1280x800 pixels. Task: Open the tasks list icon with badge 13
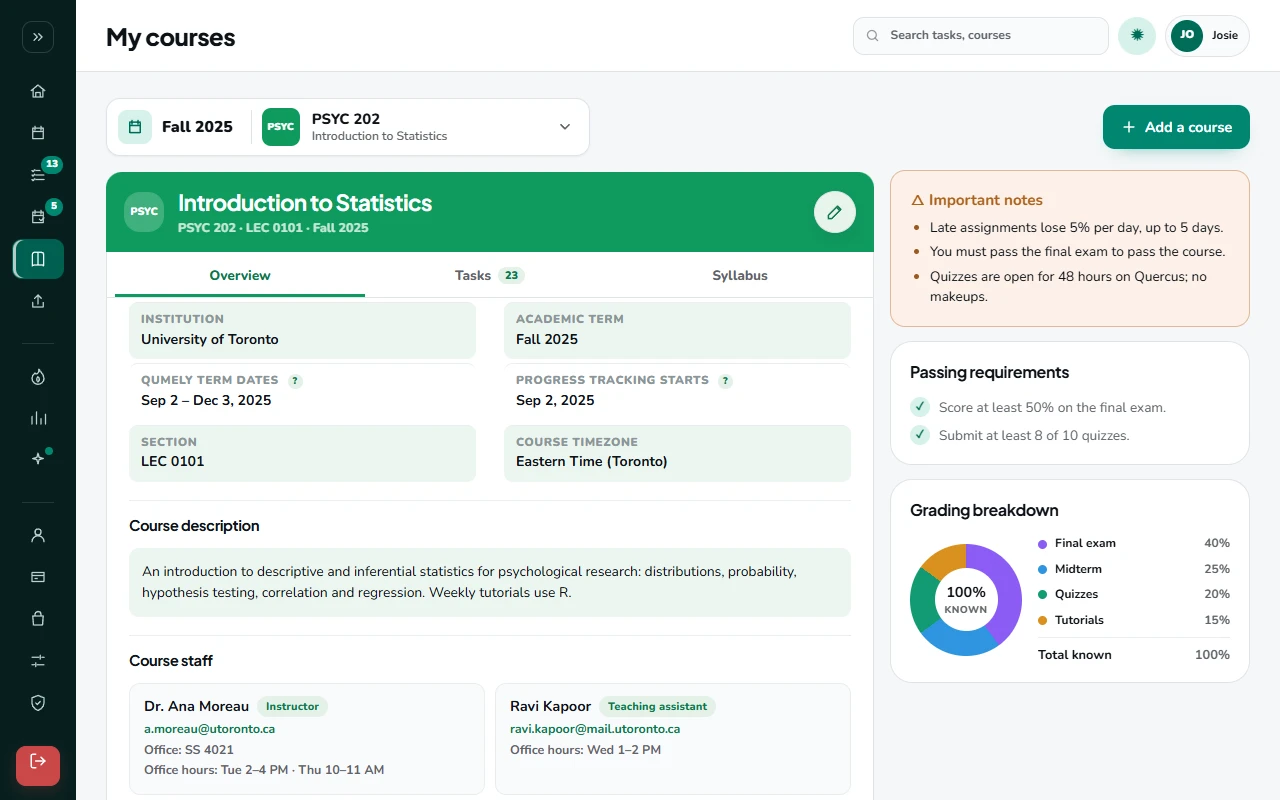click(x=38, y=175)
